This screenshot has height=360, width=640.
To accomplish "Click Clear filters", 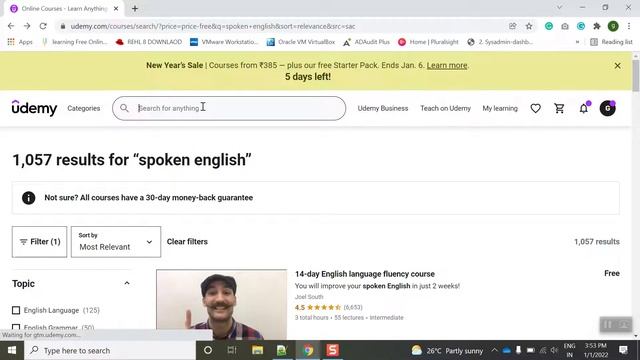I will 187,242.
